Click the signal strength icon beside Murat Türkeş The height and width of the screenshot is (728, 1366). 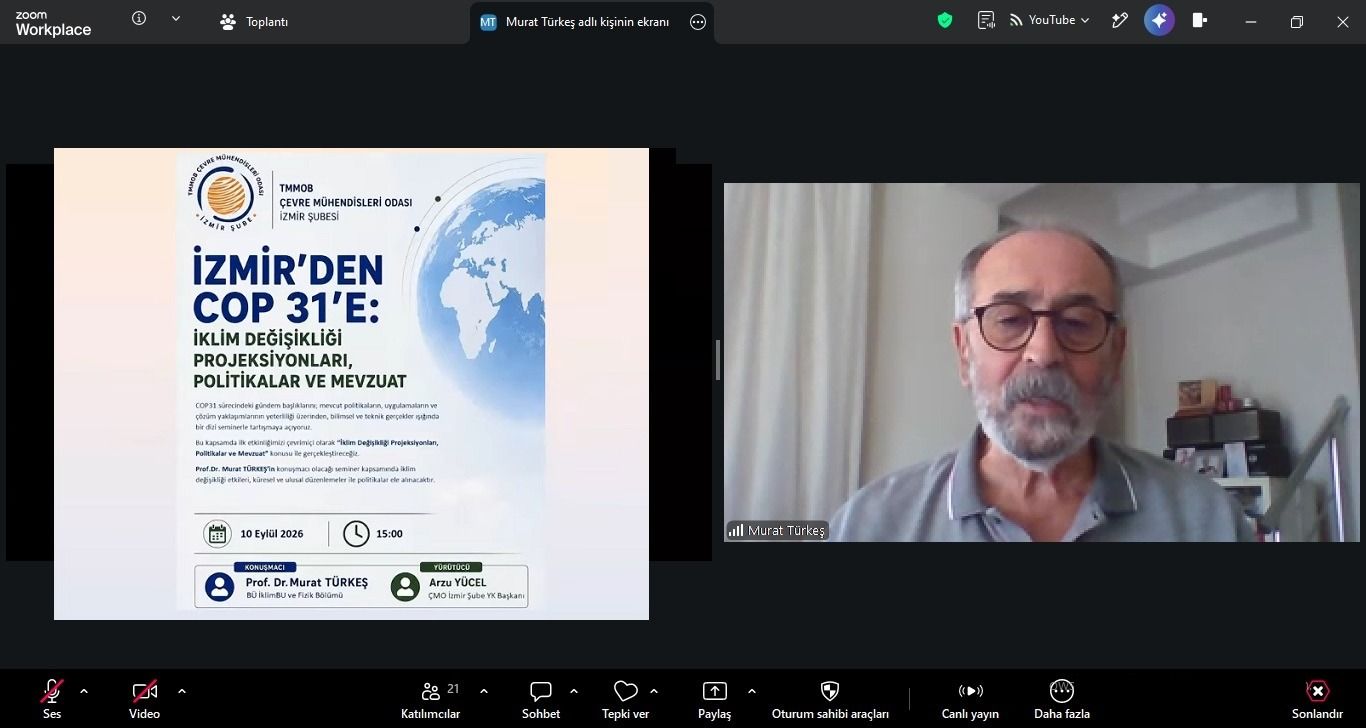click(x=736, y=531)
